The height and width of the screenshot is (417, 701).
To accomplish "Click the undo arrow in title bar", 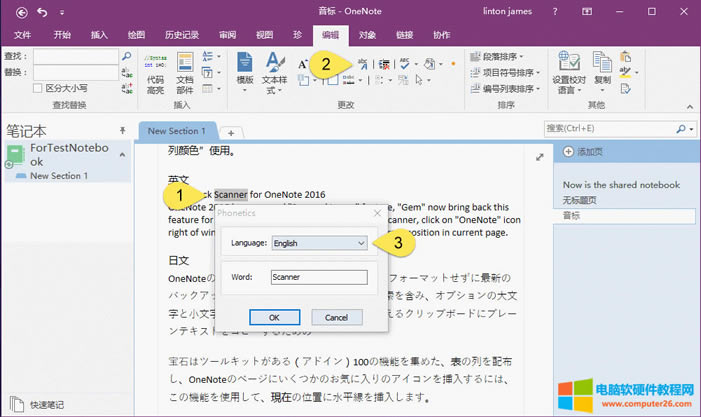I will 40,12.
